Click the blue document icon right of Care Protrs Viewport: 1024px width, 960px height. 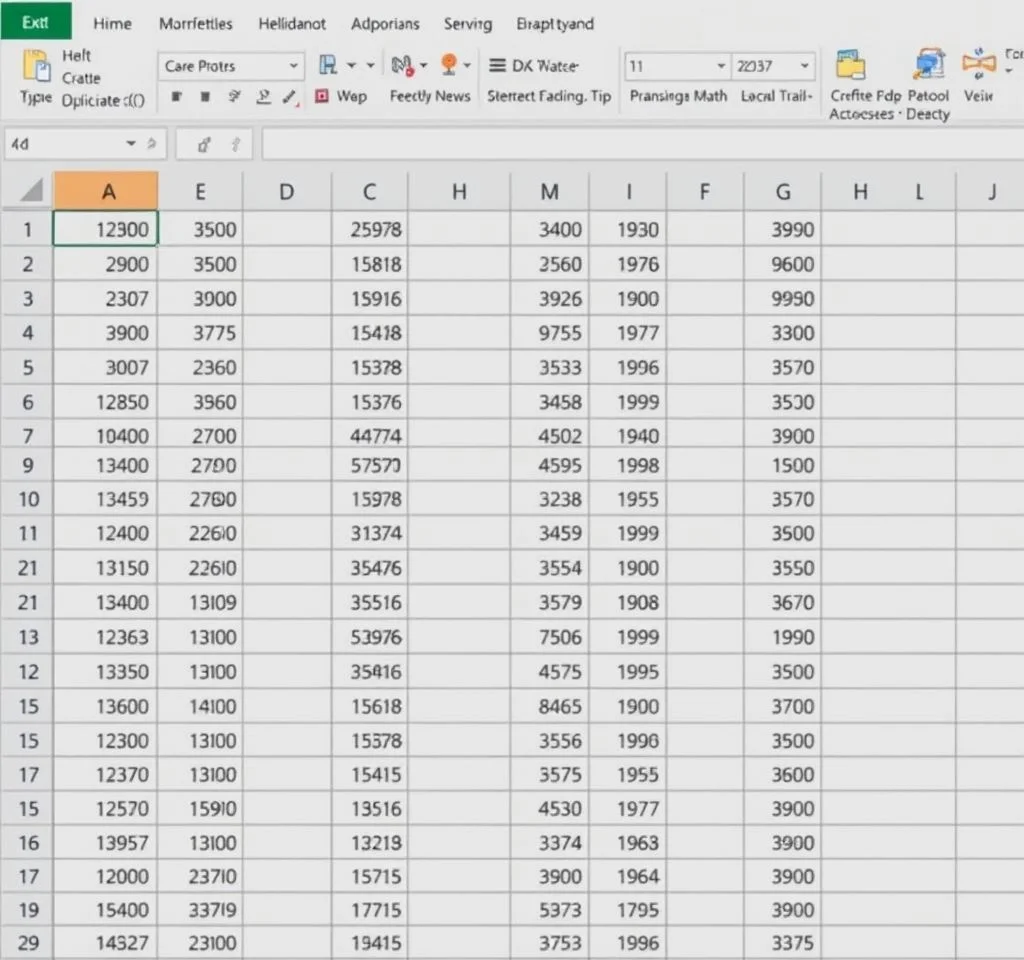click(x=327, y=66)
